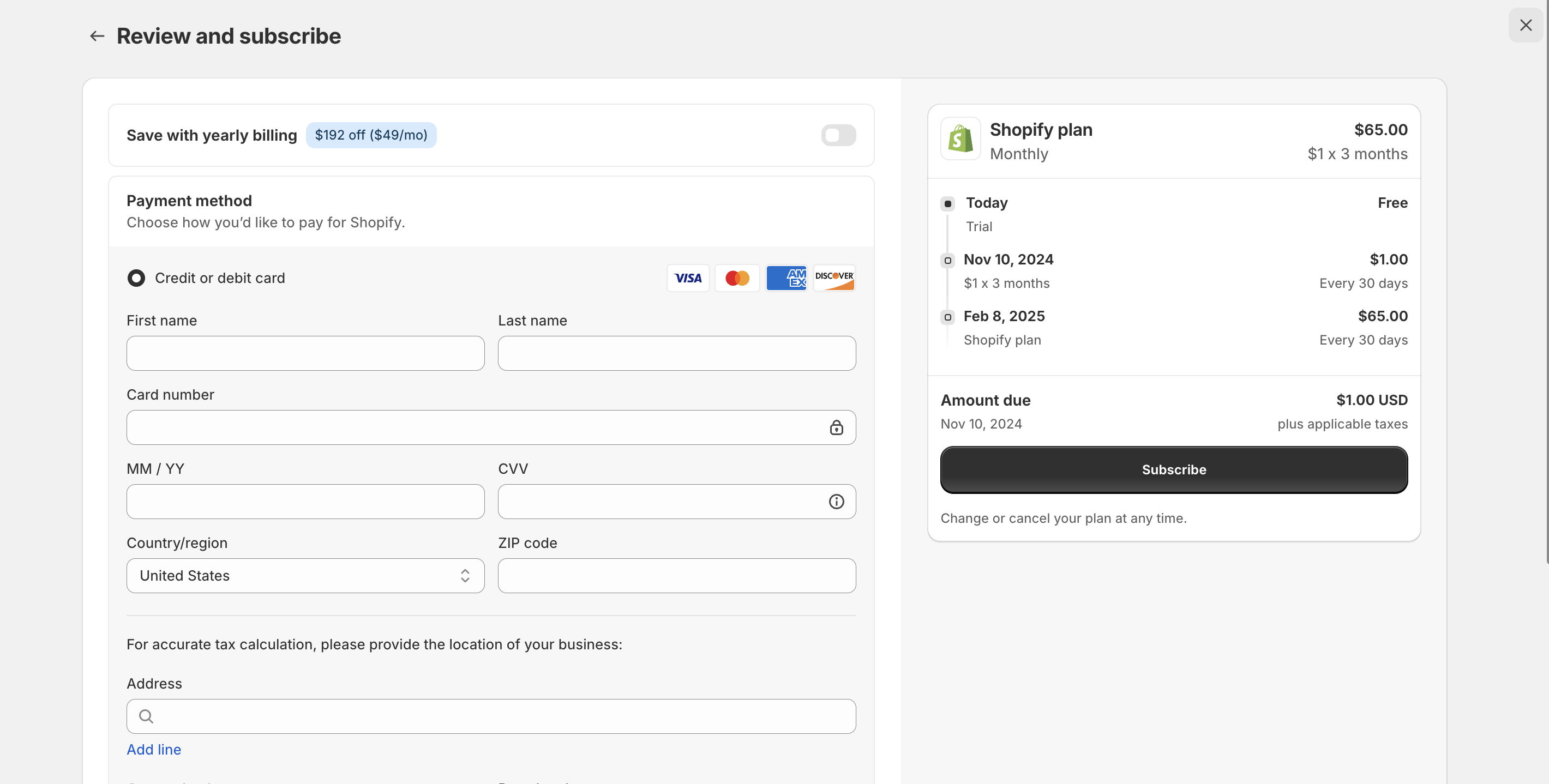This screenshot has width=1549, height=784.
Task: Click the 'plus applicable taxes' text
Action: [1342, 424]
